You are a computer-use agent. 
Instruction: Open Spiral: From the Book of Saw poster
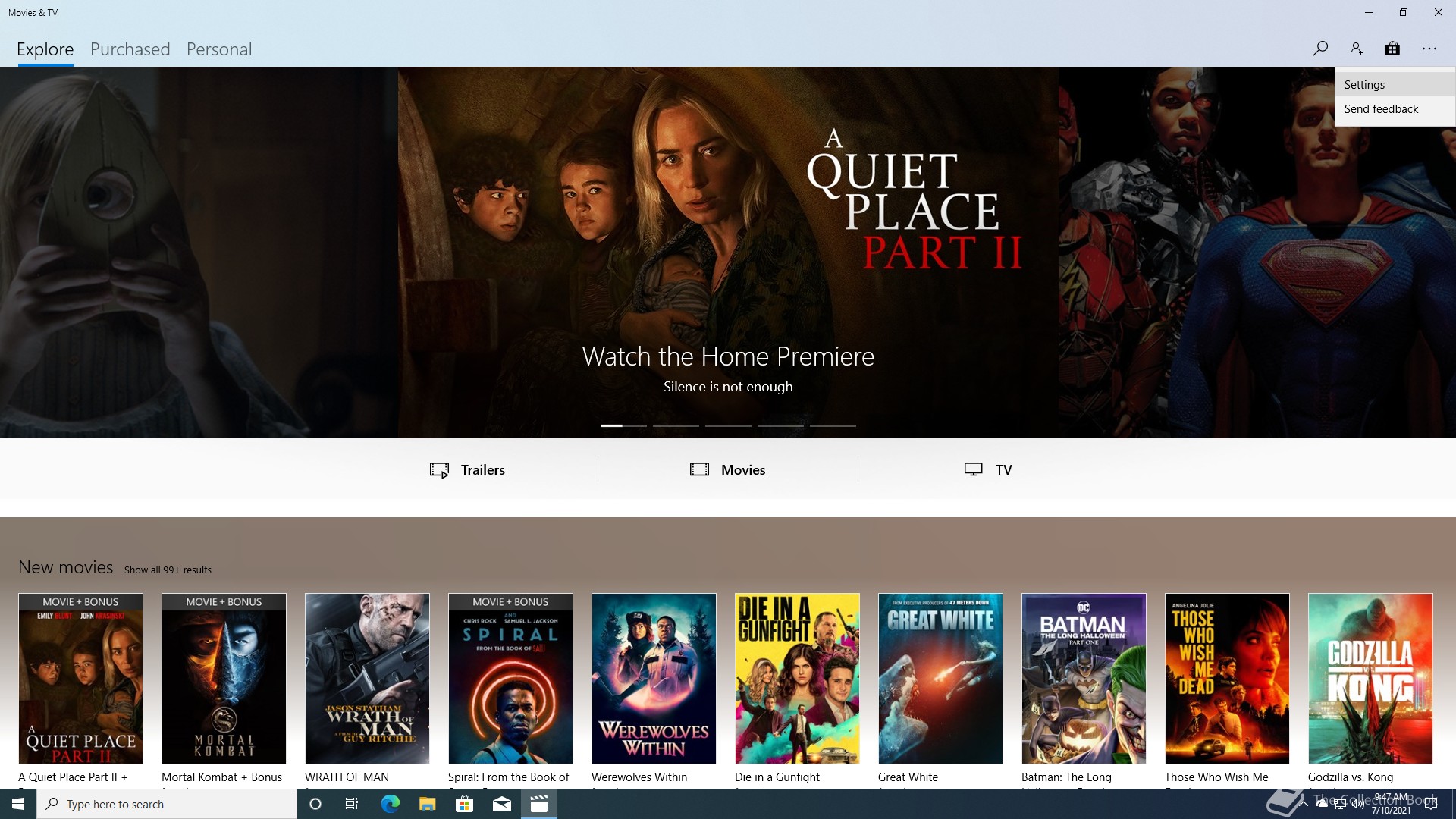pyautogui.click(x=510, y=679)
